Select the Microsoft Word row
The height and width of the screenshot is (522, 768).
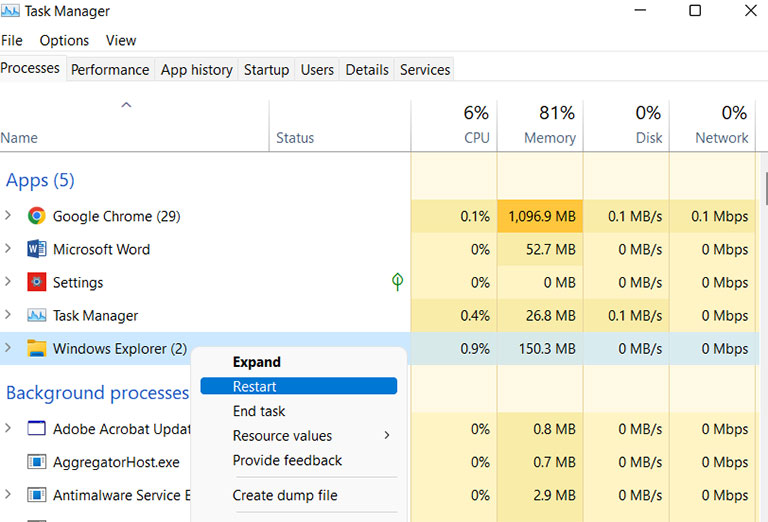click(x=380, y=249)
